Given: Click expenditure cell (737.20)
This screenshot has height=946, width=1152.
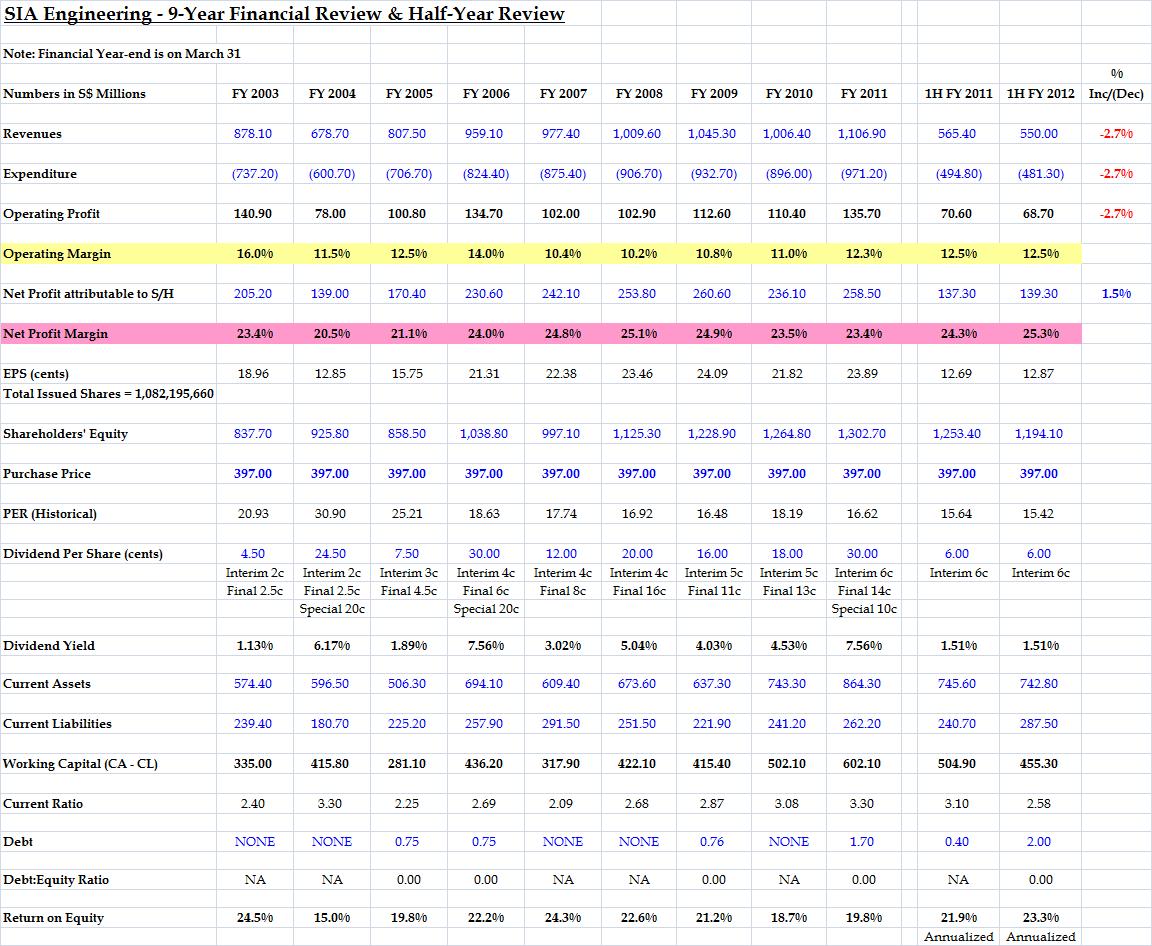Looking at the screenshot, I should click(x=255, y=174).
